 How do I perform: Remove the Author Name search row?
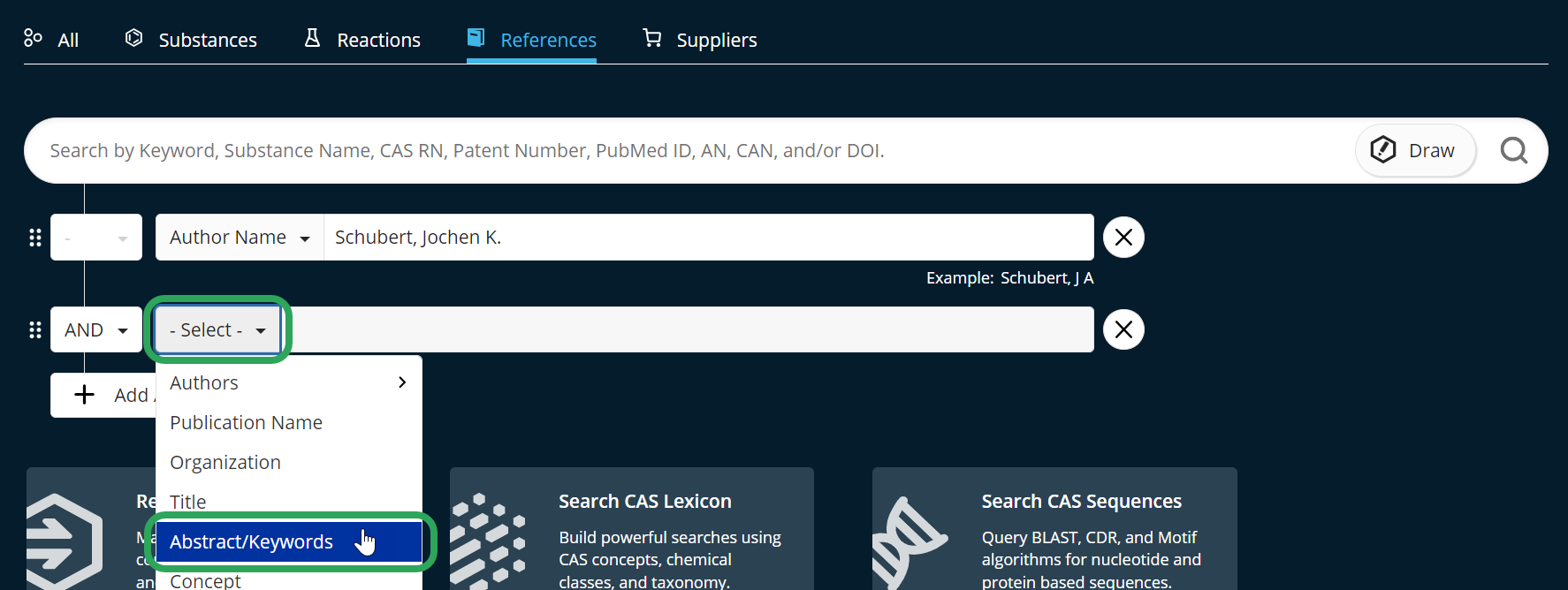pos(1123,238)
